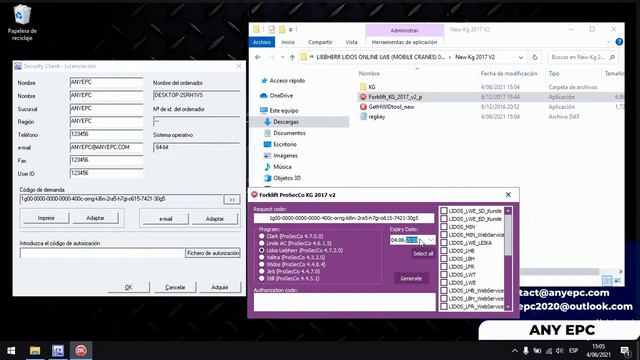
Task: Select the regkey DAT file
Action: [x=376, y=117]
